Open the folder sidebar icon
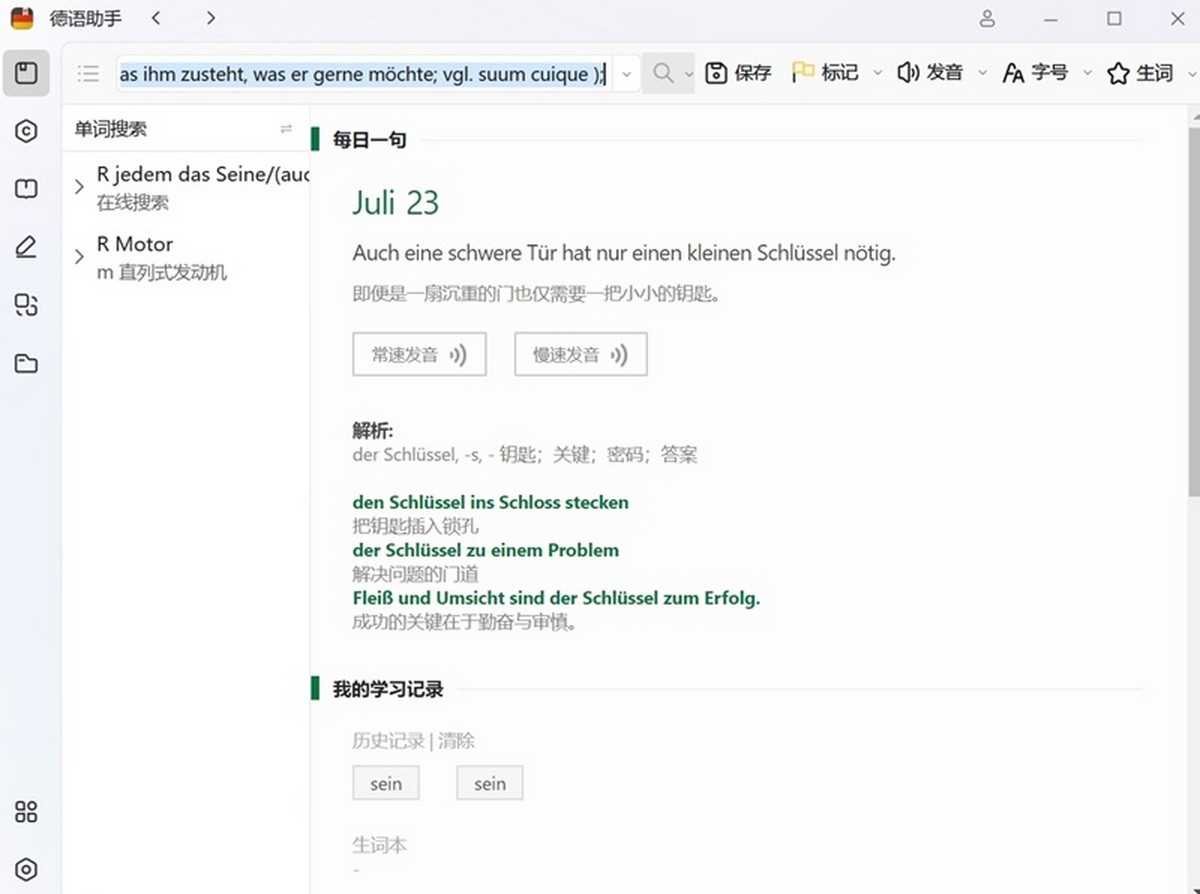This screenshot has width=1200, height=894. coord(26,363)
